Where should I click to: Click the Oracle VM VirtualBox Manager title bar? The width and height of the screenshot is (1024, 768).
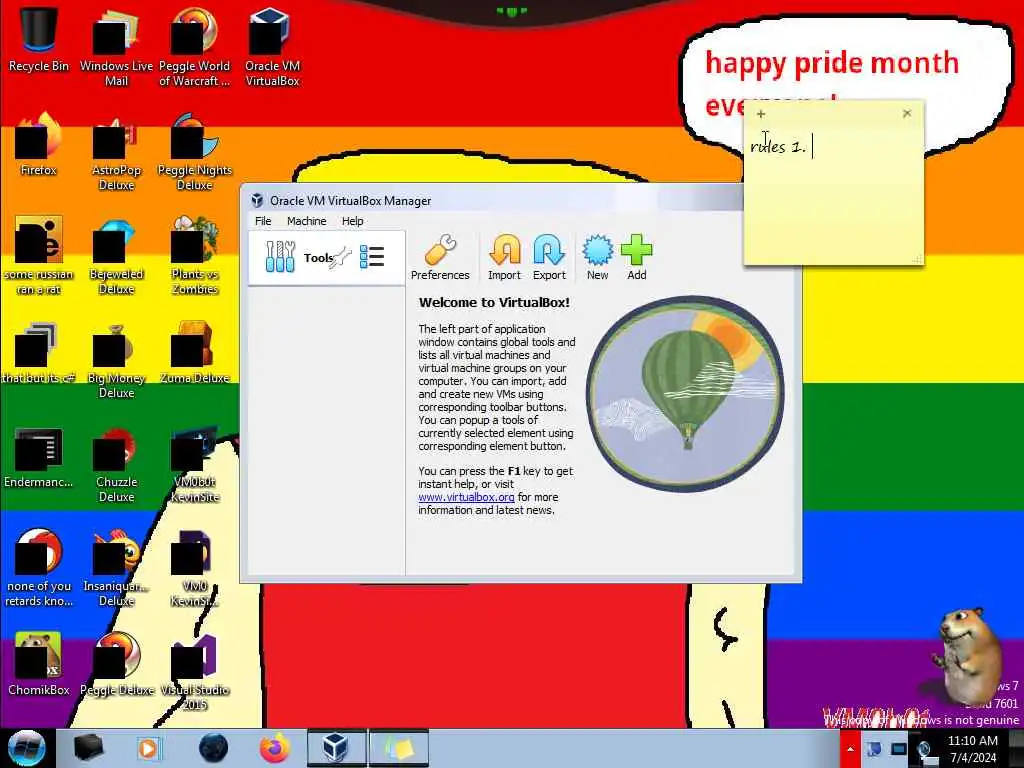[x=496, y=200]
